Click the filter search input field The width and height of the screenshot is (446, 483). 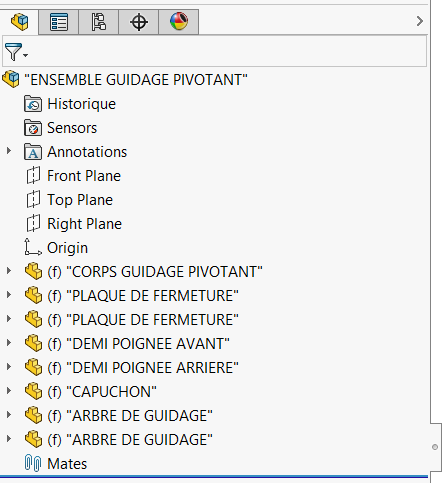click(x=227, y=52)
